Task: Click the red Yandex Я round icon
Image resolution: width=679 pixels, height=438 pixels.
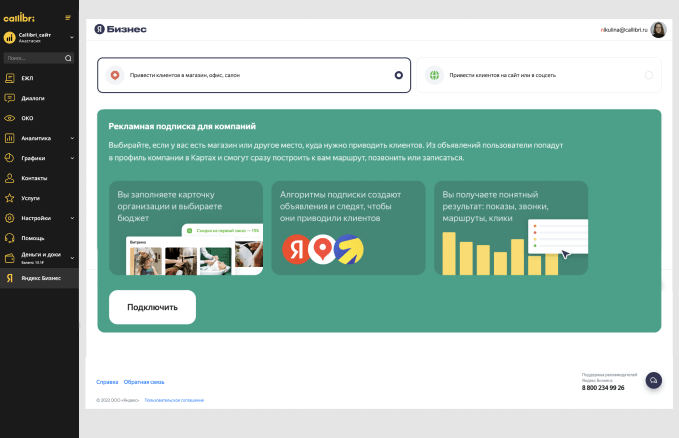Action: (297, 249)
